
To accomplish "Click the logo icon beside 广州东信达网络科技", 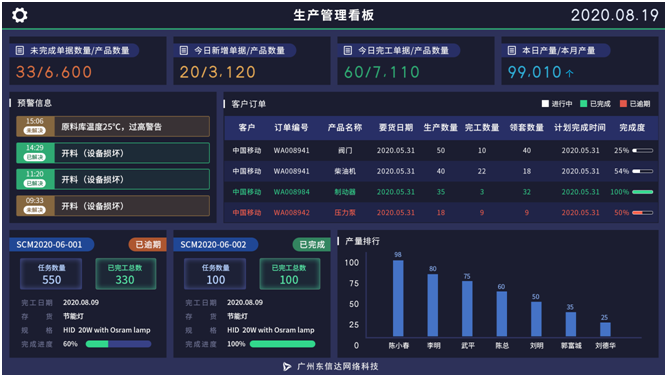I will click(287, 366).
